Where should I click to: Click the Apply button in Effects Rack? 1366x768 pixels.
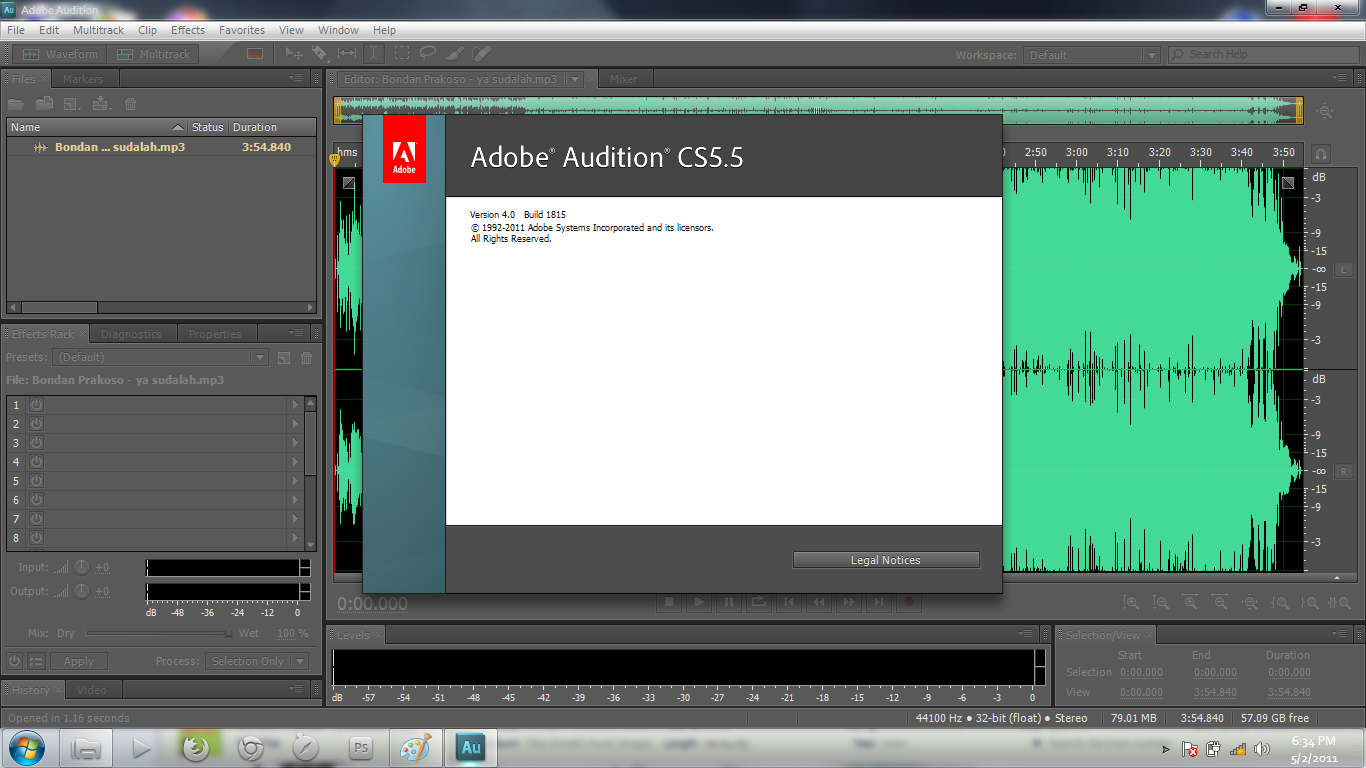point(79,661)
